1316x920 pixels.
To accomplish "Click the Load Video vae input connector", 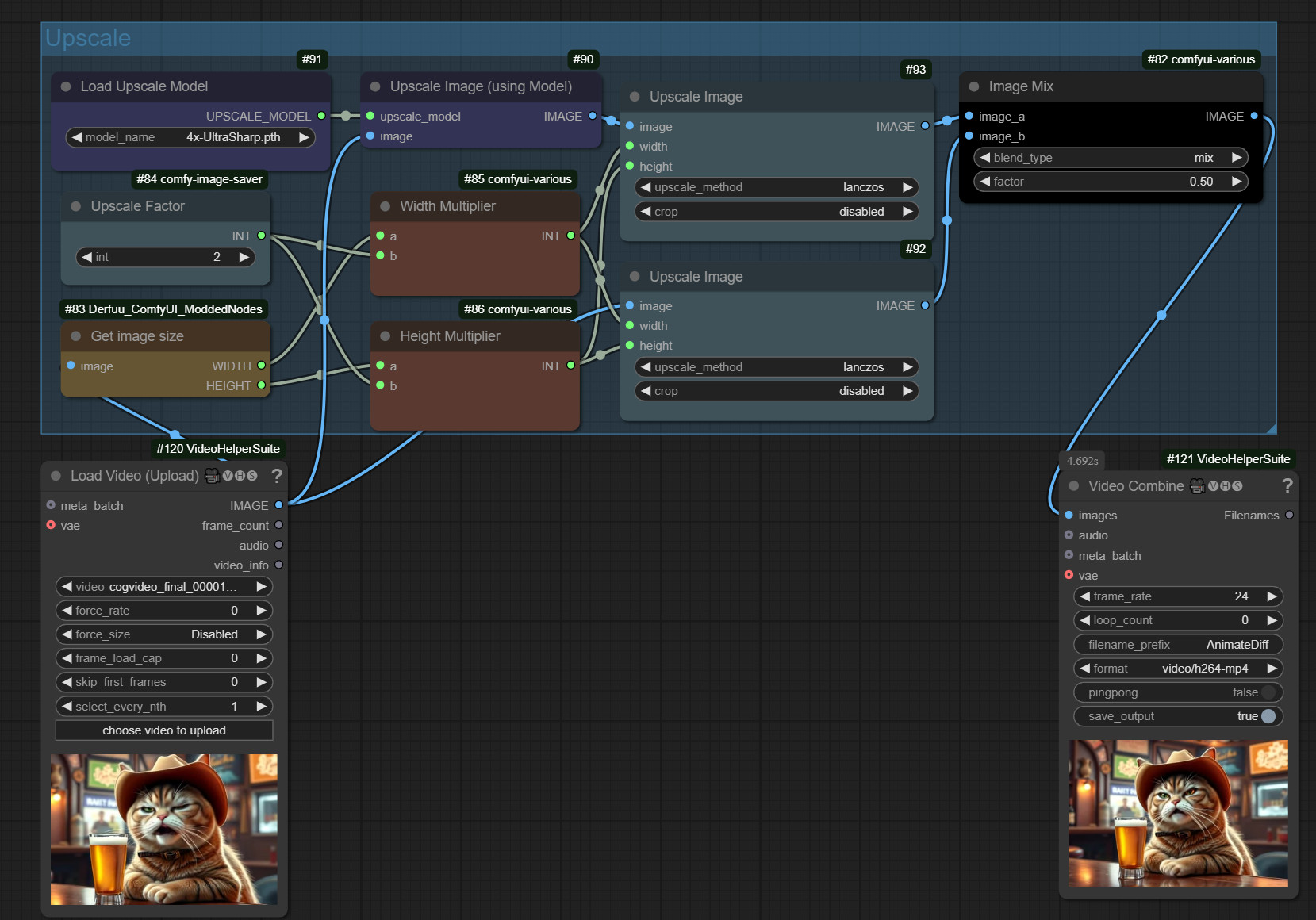I will [51, 525].
